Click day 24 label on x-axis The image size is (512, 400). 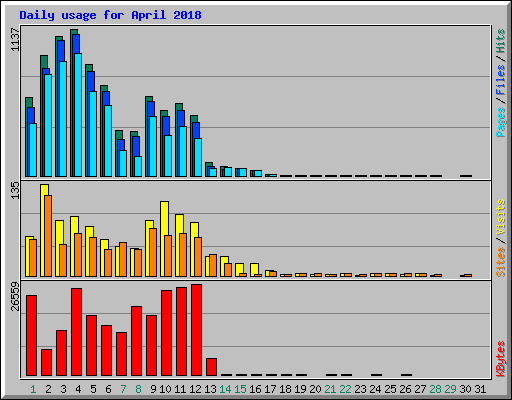[x=375, y=389]
